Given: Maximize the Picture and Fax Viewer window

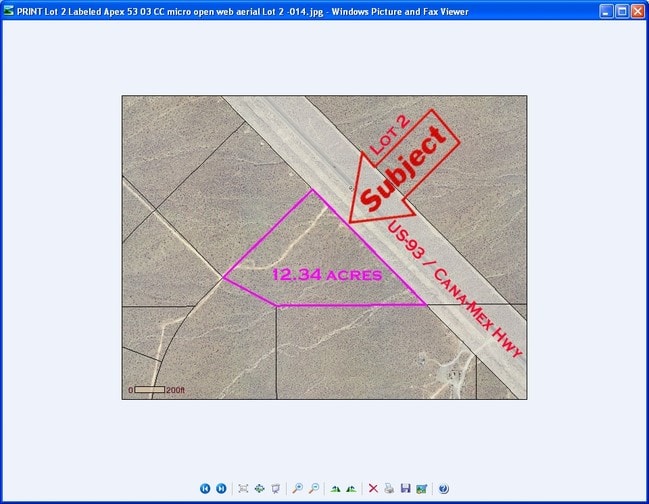Looking at the screenshot, I should (x=622, y=11).
